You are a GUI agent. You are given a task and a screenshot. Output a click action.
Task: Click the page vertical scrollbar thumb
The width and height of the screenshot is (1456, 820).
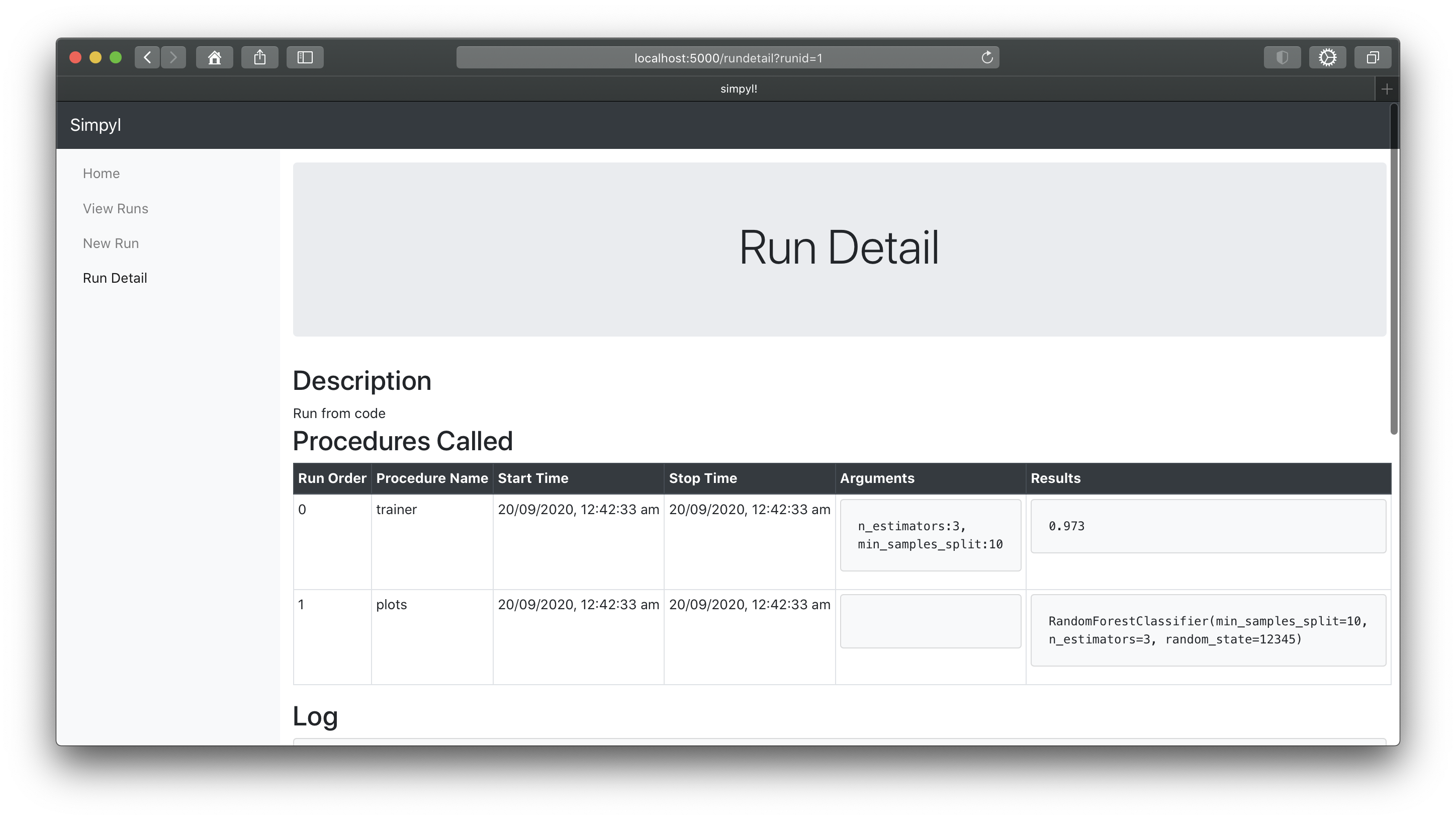pyautogui.click(x=1394, y=269)
